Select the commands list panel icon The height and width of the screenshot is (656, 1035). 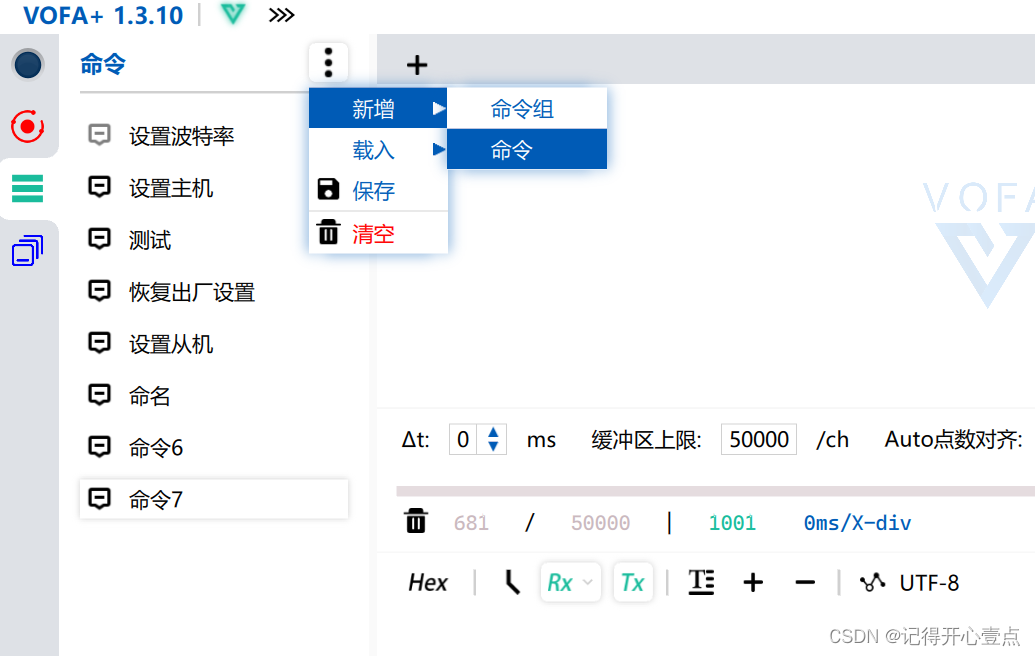(27, 186)
